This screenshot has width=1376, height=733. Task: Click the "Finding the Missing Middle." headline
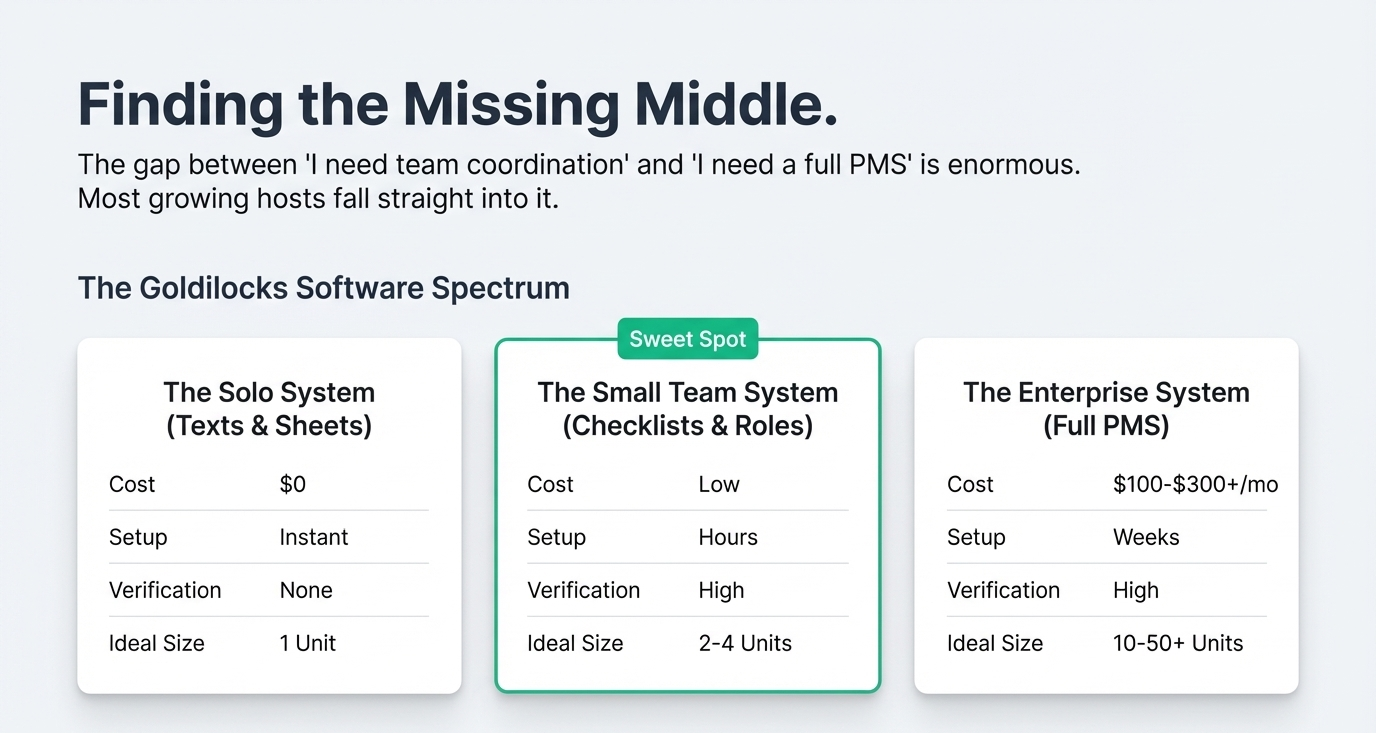(457, 105)
